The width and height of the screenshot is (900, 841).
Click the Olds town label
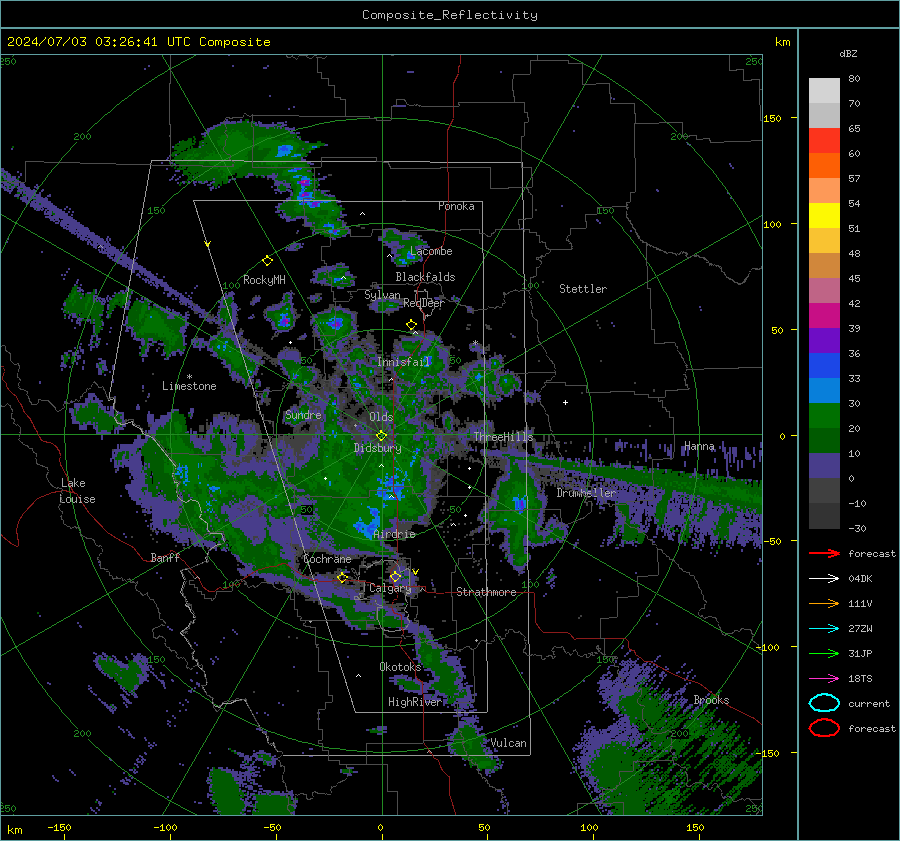tap(381, 417)
